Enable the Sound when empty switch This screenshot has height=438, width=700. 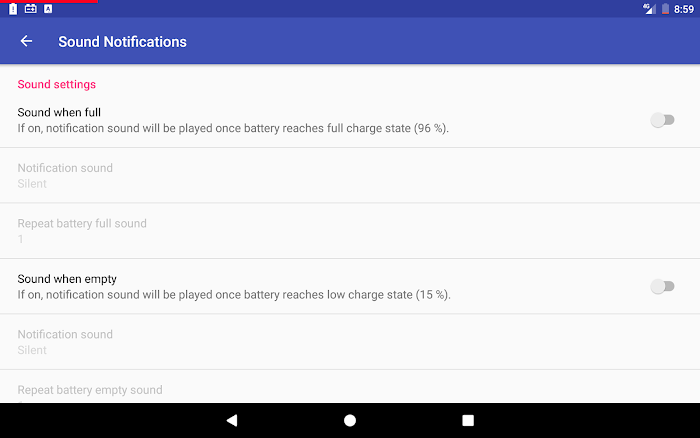[x=662, y=286]
